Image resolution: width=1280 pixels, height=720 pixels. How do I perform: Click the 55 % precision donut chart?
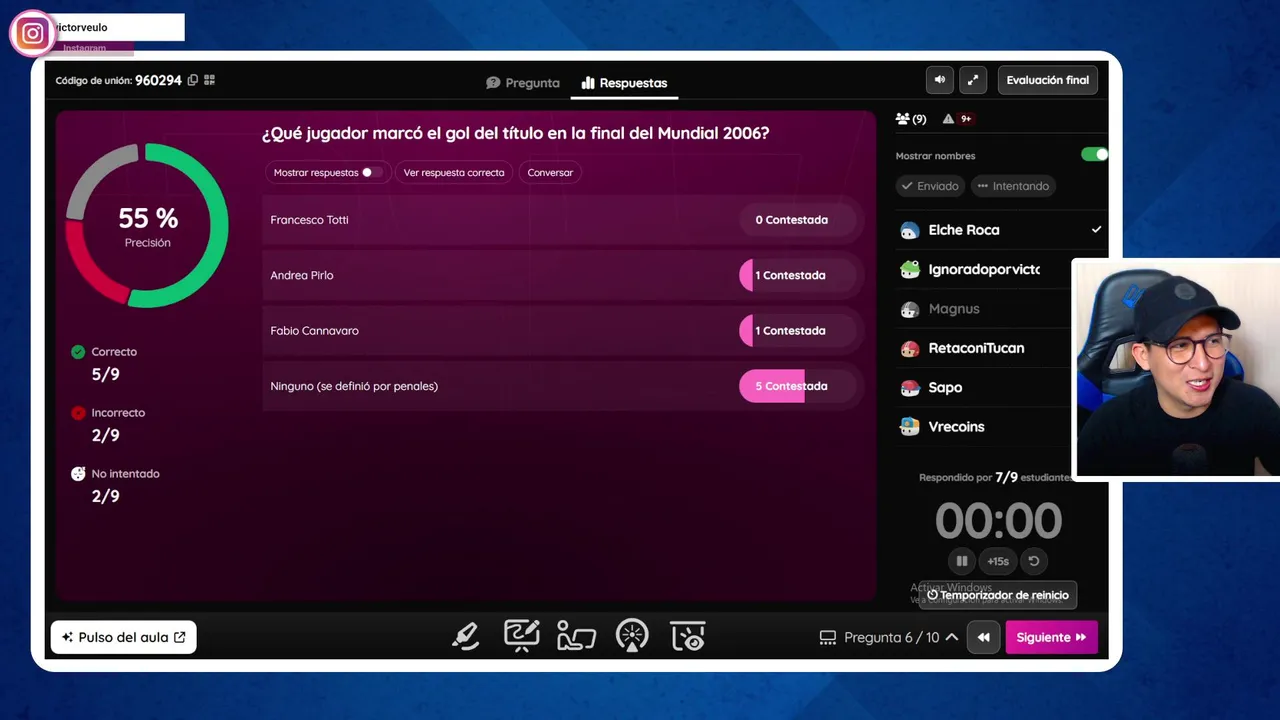pyautogui.click(x=147, y=226)
